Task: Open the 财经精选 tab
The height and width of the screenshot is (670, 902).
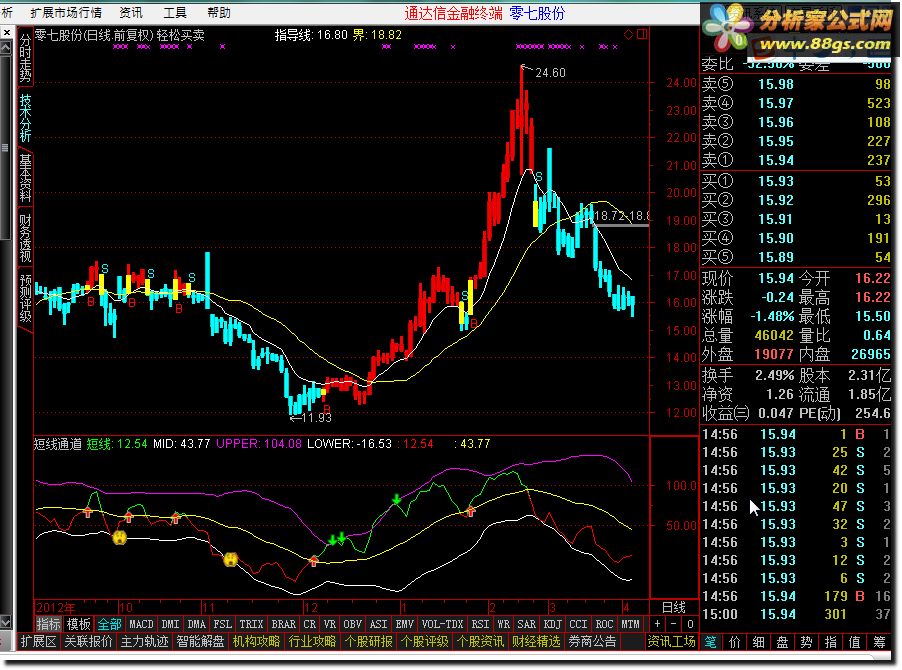Action: click(536, 641)
